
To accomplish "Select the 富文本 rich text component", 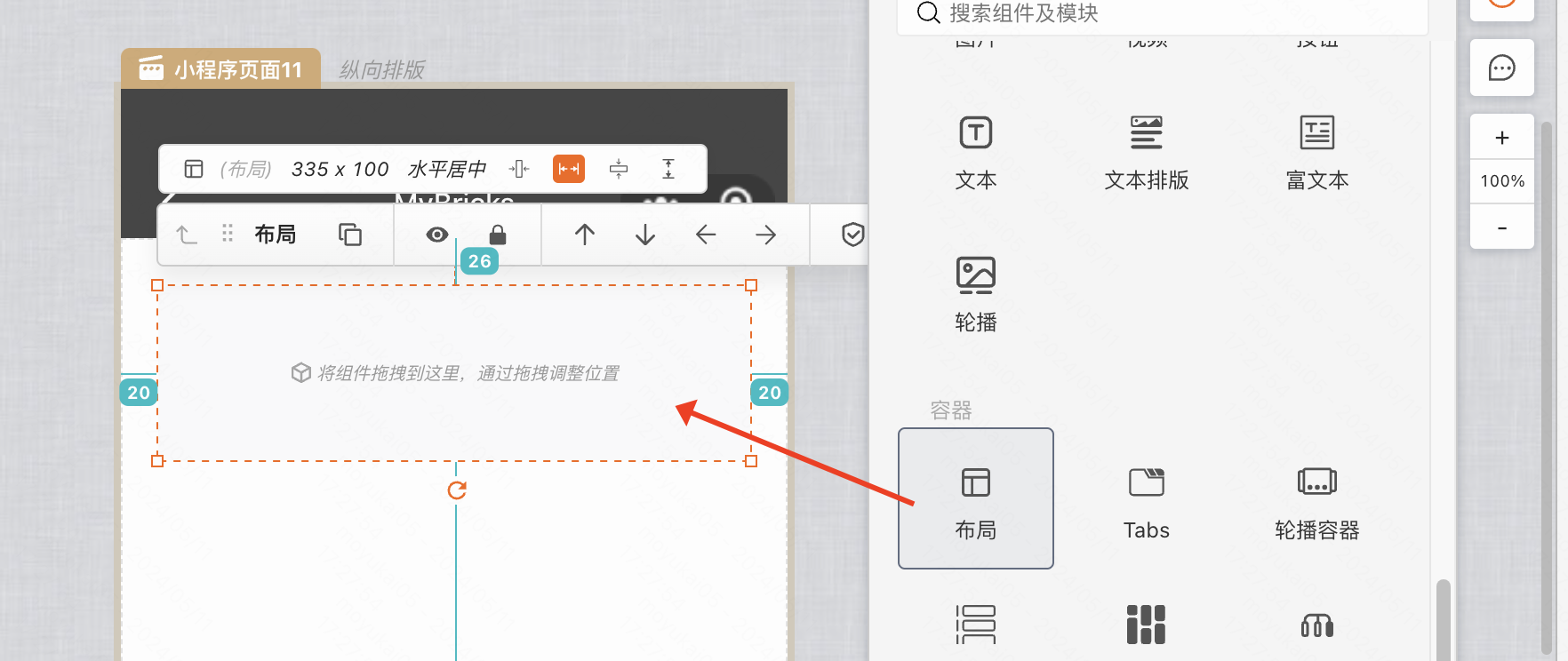I will pyautogui.click(x=1317, y=153).
